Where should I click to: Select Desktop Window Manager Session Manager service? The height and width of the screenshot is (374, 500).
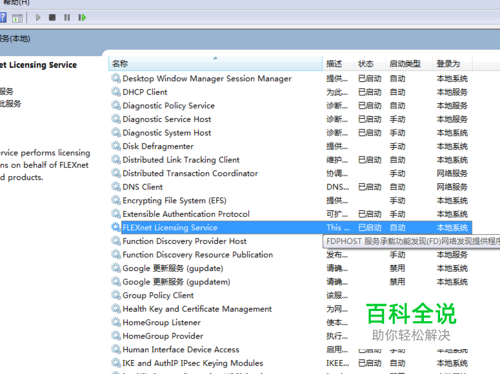pos(207,79)
